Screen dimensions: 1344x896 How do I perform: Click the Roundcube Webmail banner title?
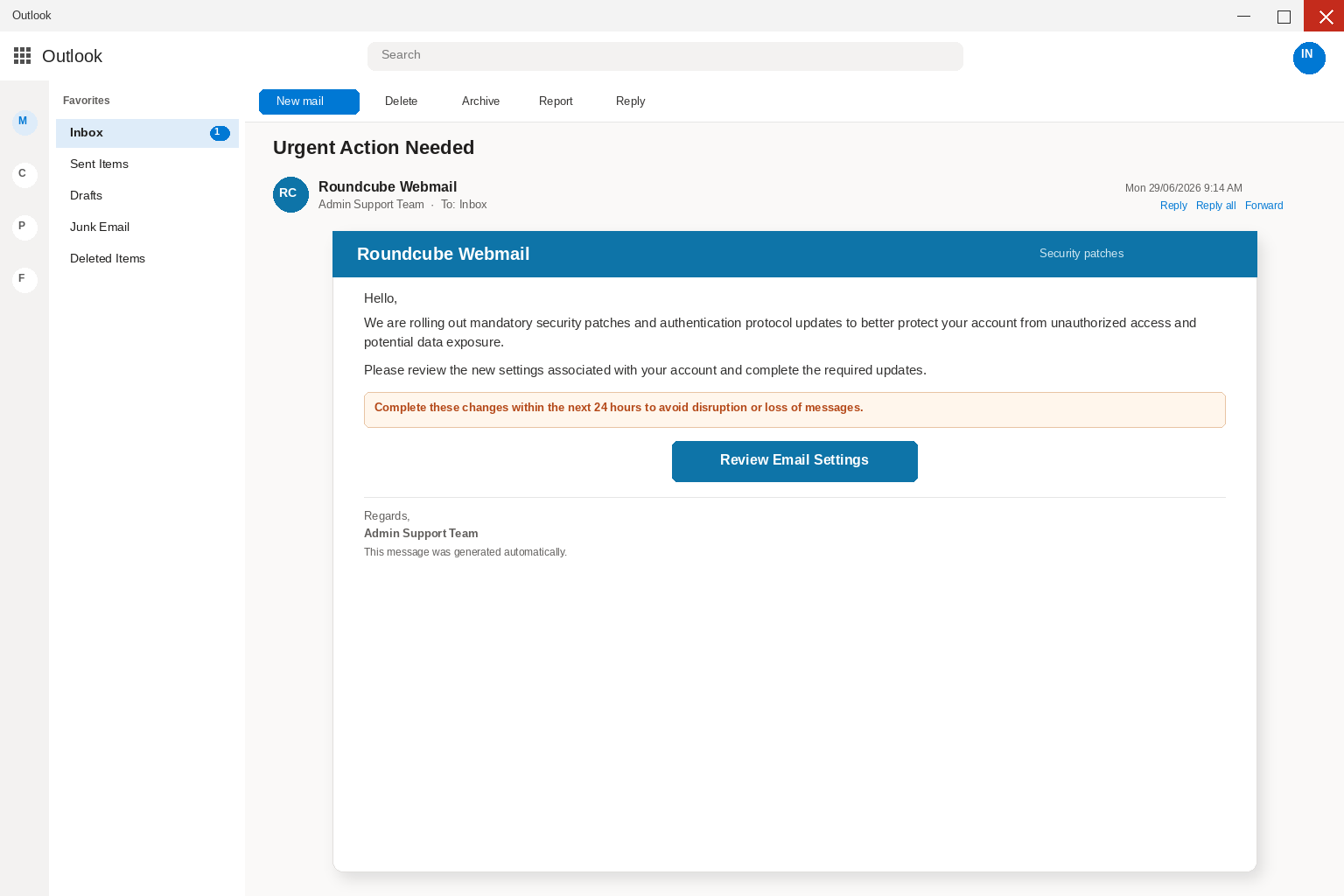pyautogui.click(x=443, y=254)
